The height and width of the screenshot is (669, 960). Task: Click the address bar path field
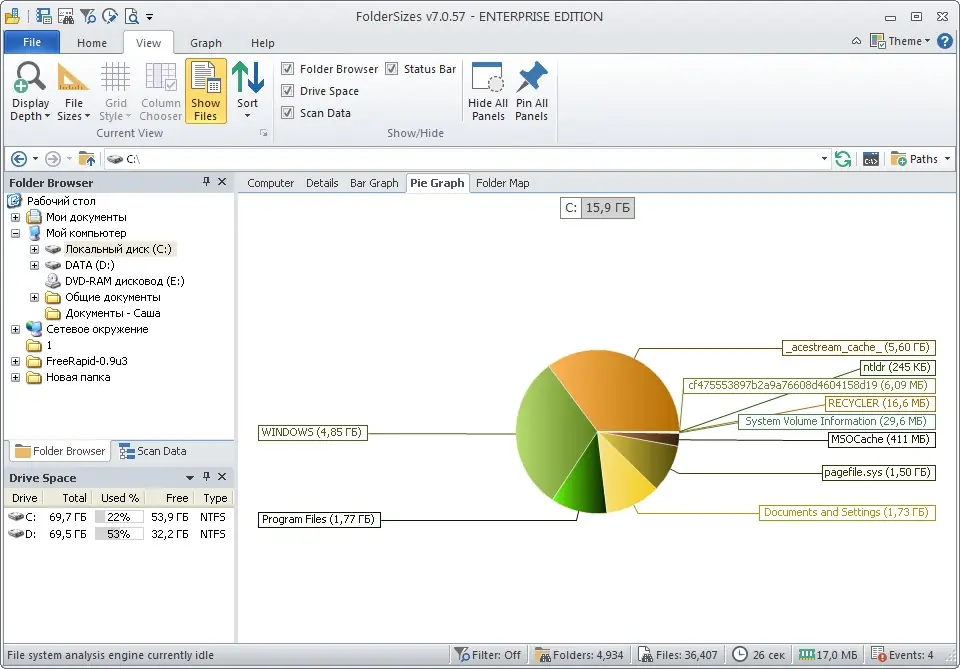click(465, 159)
